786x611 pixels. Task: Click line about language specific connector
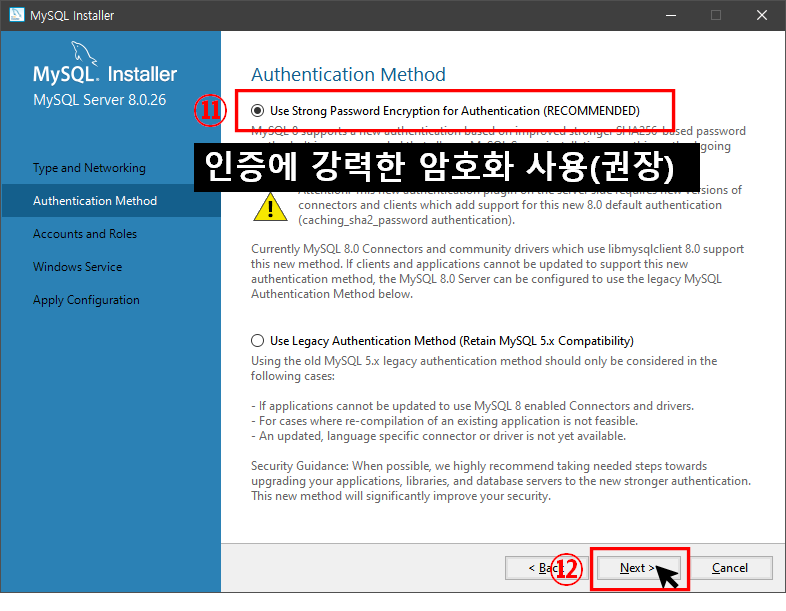439,436
